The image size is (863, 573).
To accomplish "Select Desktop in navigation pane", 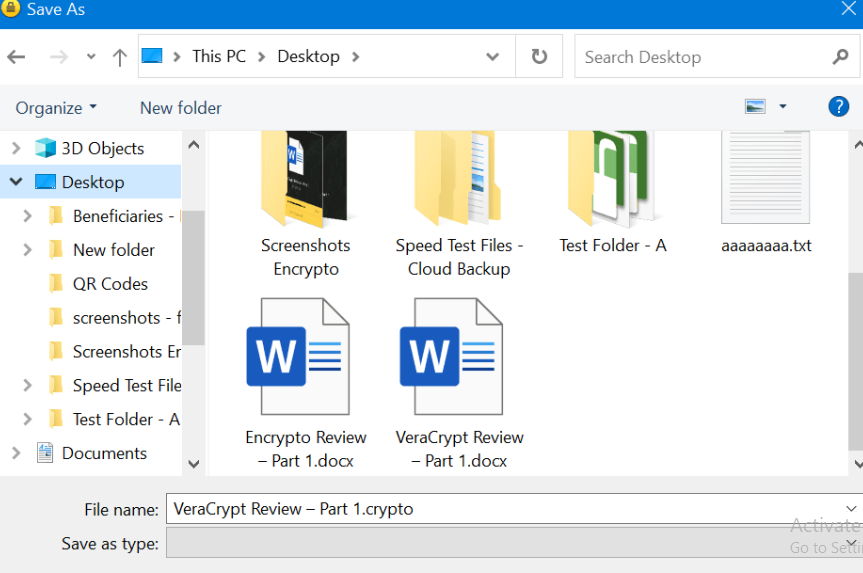I will pos(93,182).
